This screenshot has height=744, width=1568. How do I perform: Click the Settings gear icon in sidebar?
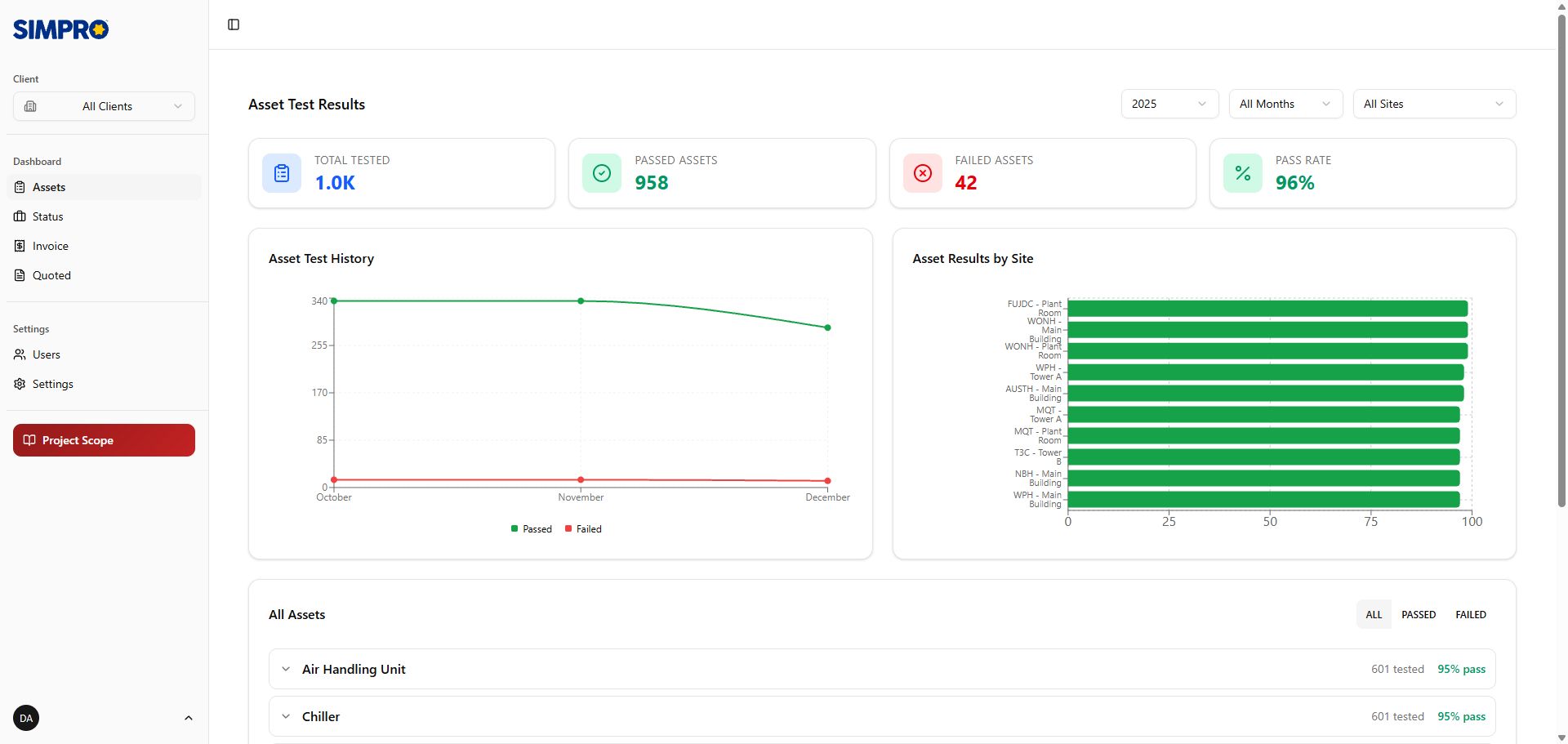click(x=20, y=384)
